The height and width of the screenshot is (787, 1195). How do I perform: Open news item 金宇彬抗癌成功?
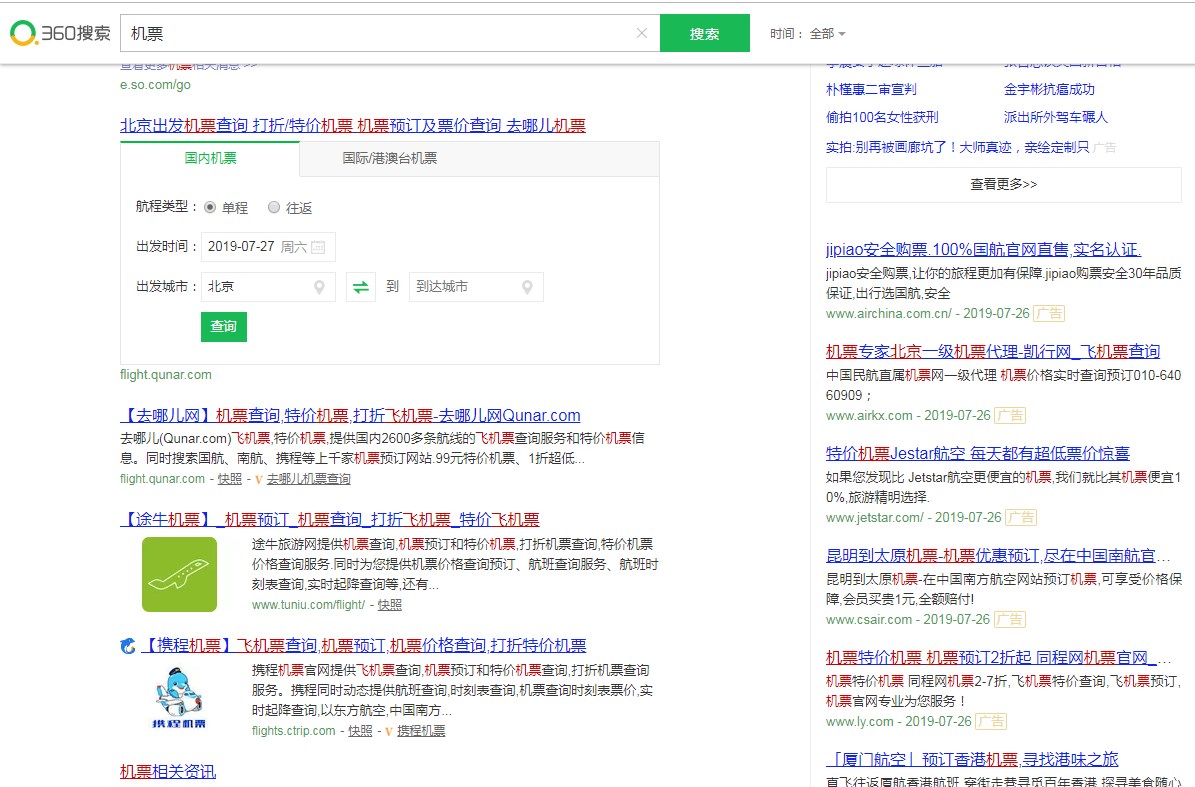(1049, 90)
